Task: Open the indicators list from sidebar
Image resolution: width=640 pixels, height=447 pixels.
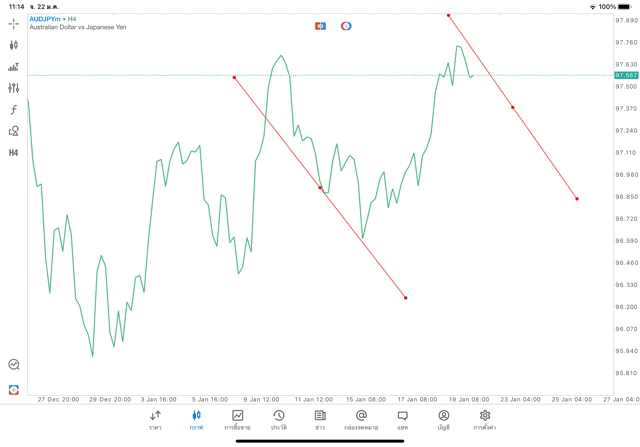Action: (14, 67)
